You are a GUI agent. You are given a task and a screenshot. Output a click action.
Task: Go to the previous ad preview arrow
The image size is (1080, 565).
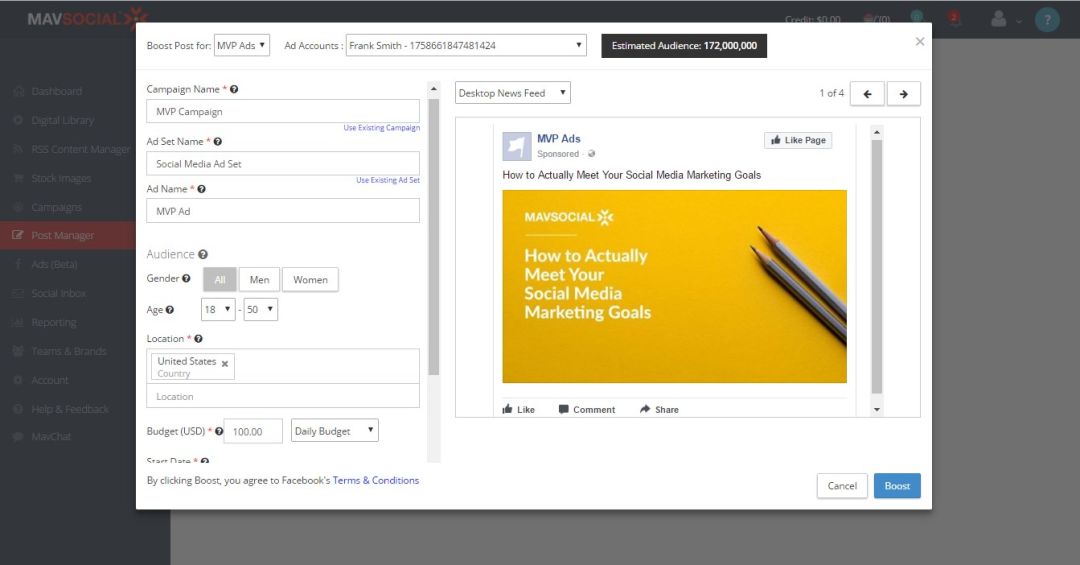tap(867, 94)
